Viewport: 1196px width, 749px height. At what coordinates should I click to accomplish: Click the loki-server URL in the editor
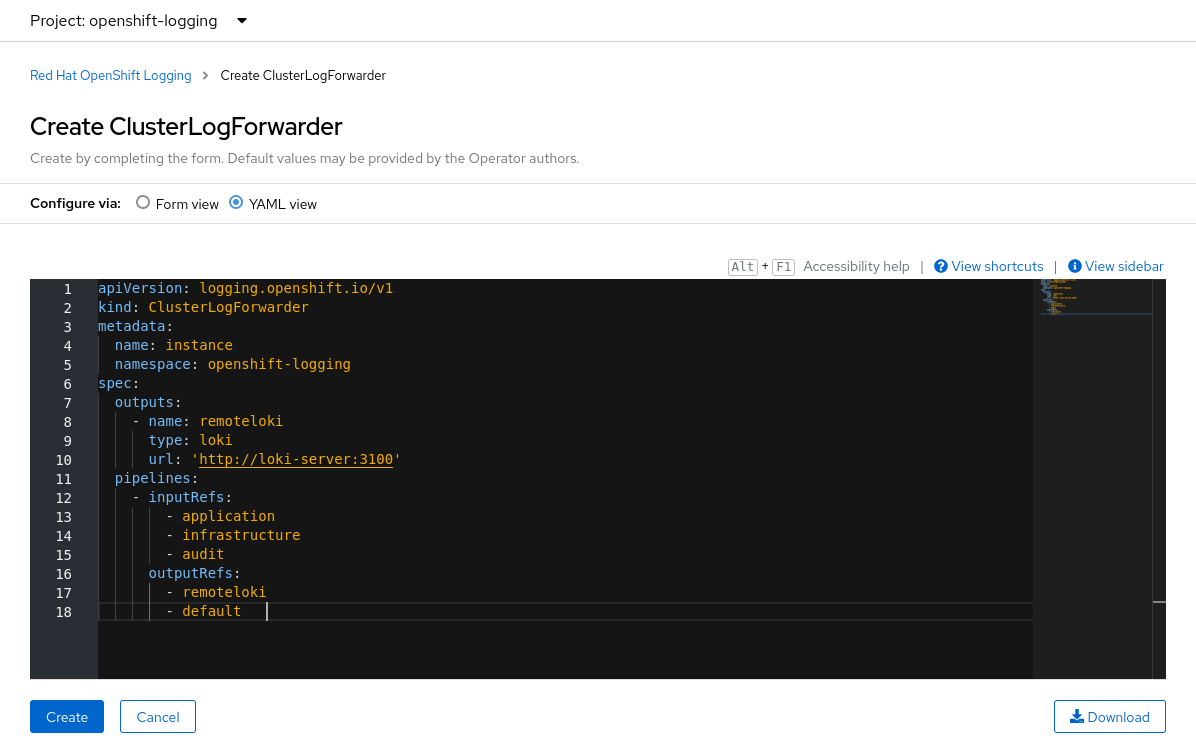[x=296, y=460]
